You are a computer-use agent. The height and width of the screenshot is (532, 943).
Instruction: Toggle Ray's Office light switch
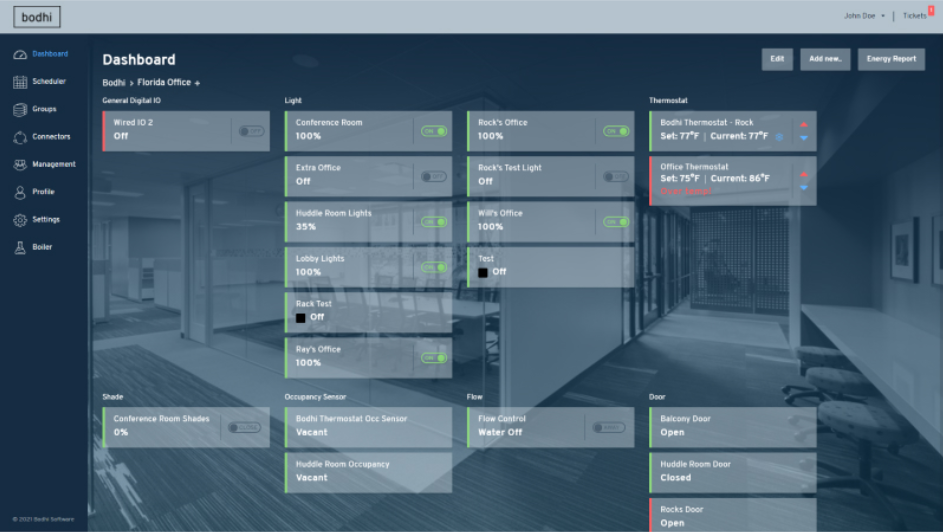(434, 358)
